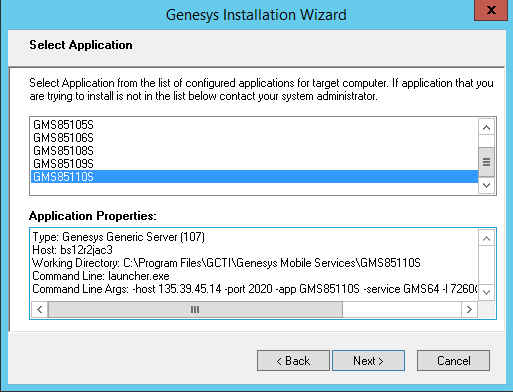Click the highlighted GMS85110S entry

pyautogui.click(x=255, y=177)
